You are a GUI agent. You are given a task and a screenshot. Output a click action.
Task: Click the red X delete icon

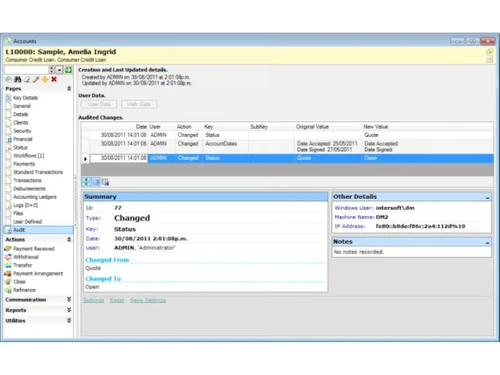tap(54, 79)
